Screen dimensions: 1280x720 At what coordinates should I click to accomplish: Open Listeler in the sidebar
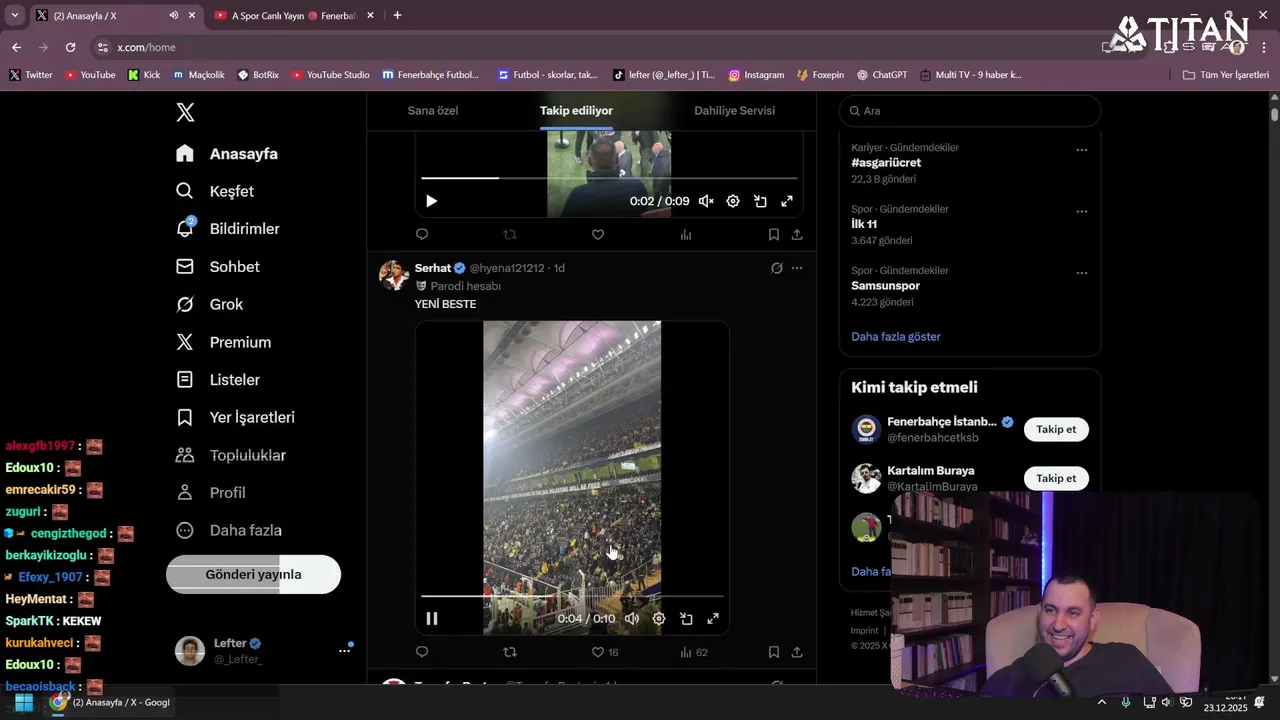(x=217, y=380)
